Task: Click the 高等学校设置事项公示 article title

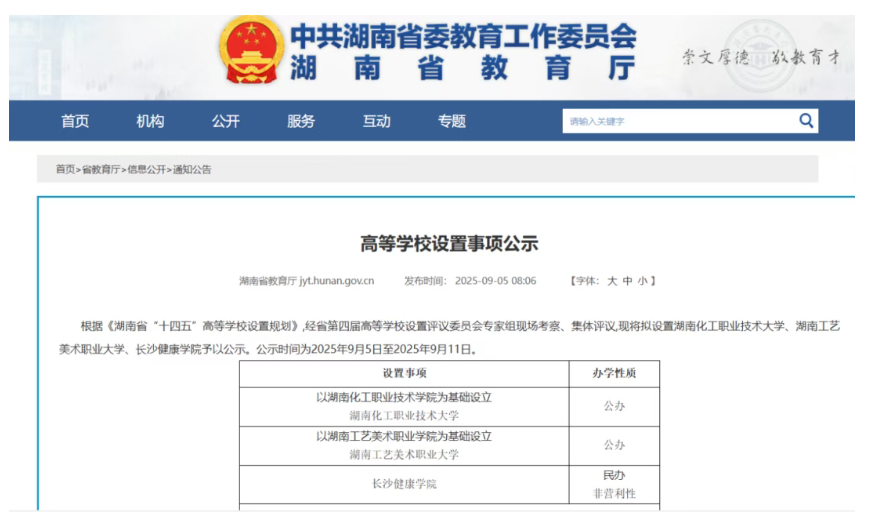Action: click(449, 243)
